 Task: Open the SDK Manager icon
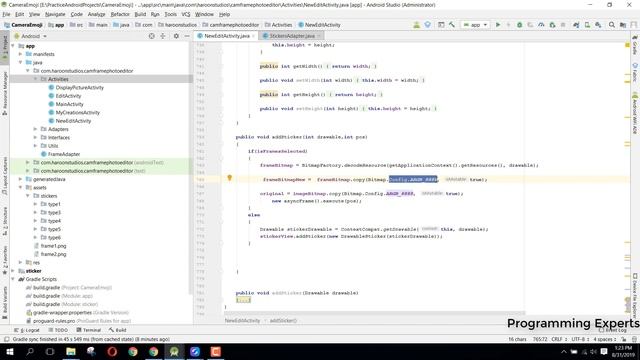[598, 25]
